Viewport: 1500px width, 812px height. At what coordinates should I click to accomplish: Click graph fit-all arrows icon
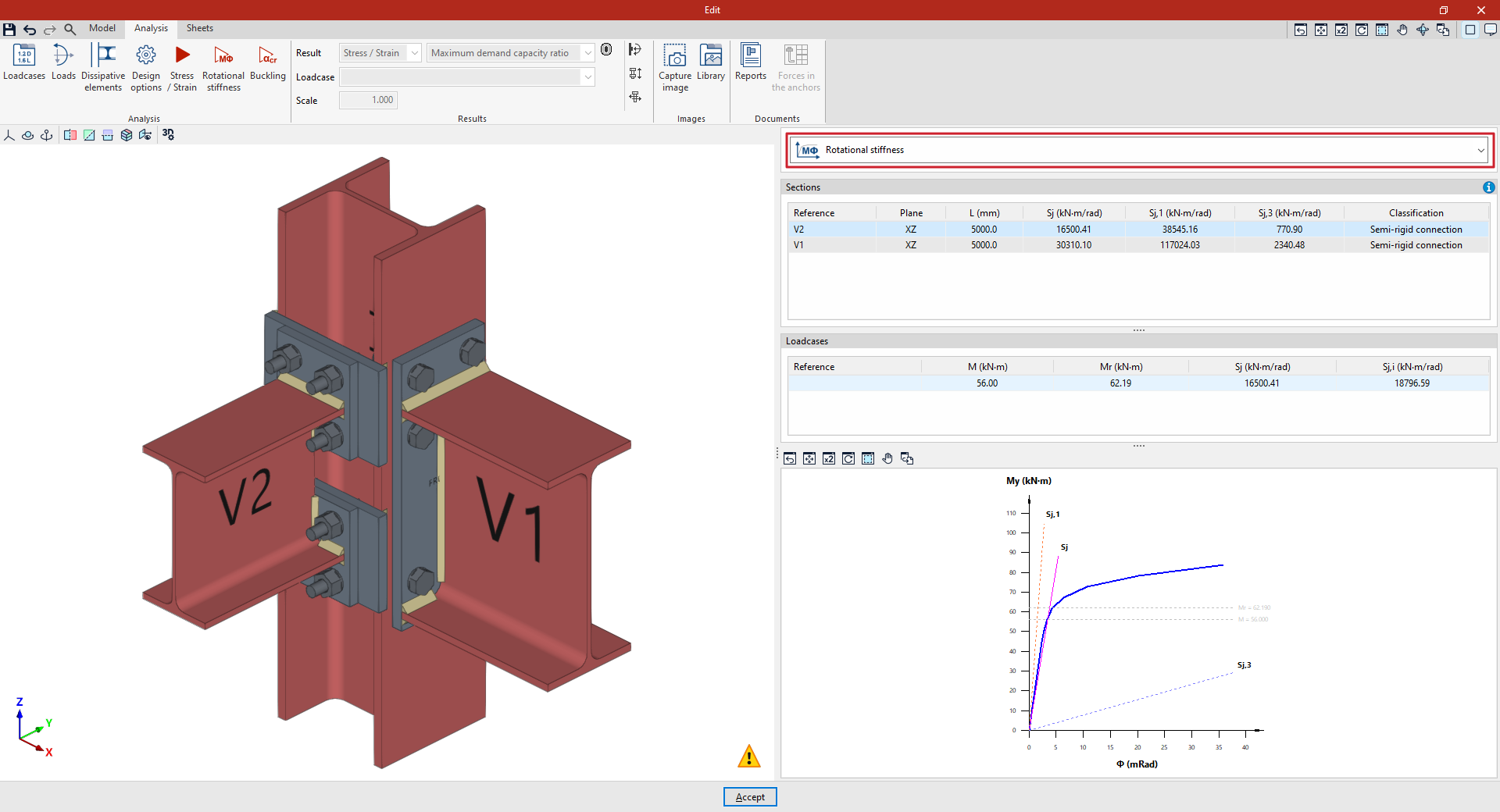pyautogui.click(x=809, y=458)
